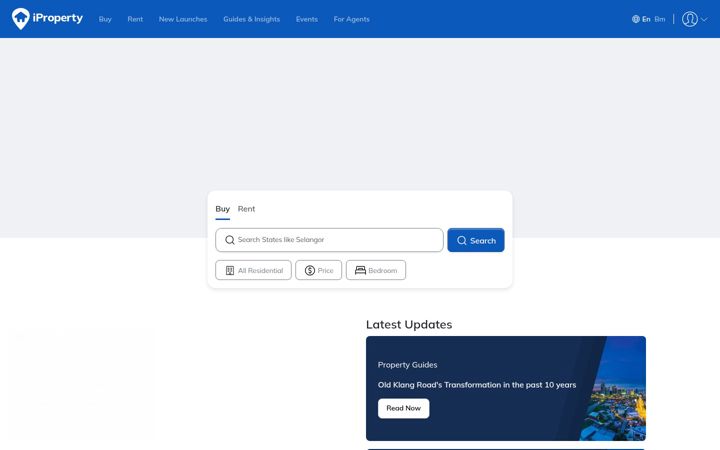Click the dollar icon on Price
This screenshot has width=720, height=450.
pos(310,270)
